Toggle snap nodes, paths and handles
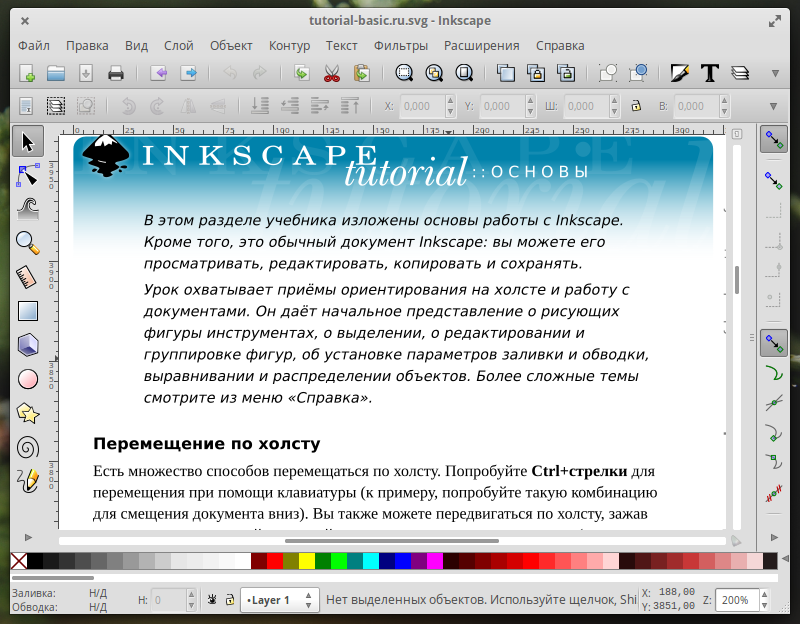The height and width of the screenshot is (624, 800). tap(773, 343)
